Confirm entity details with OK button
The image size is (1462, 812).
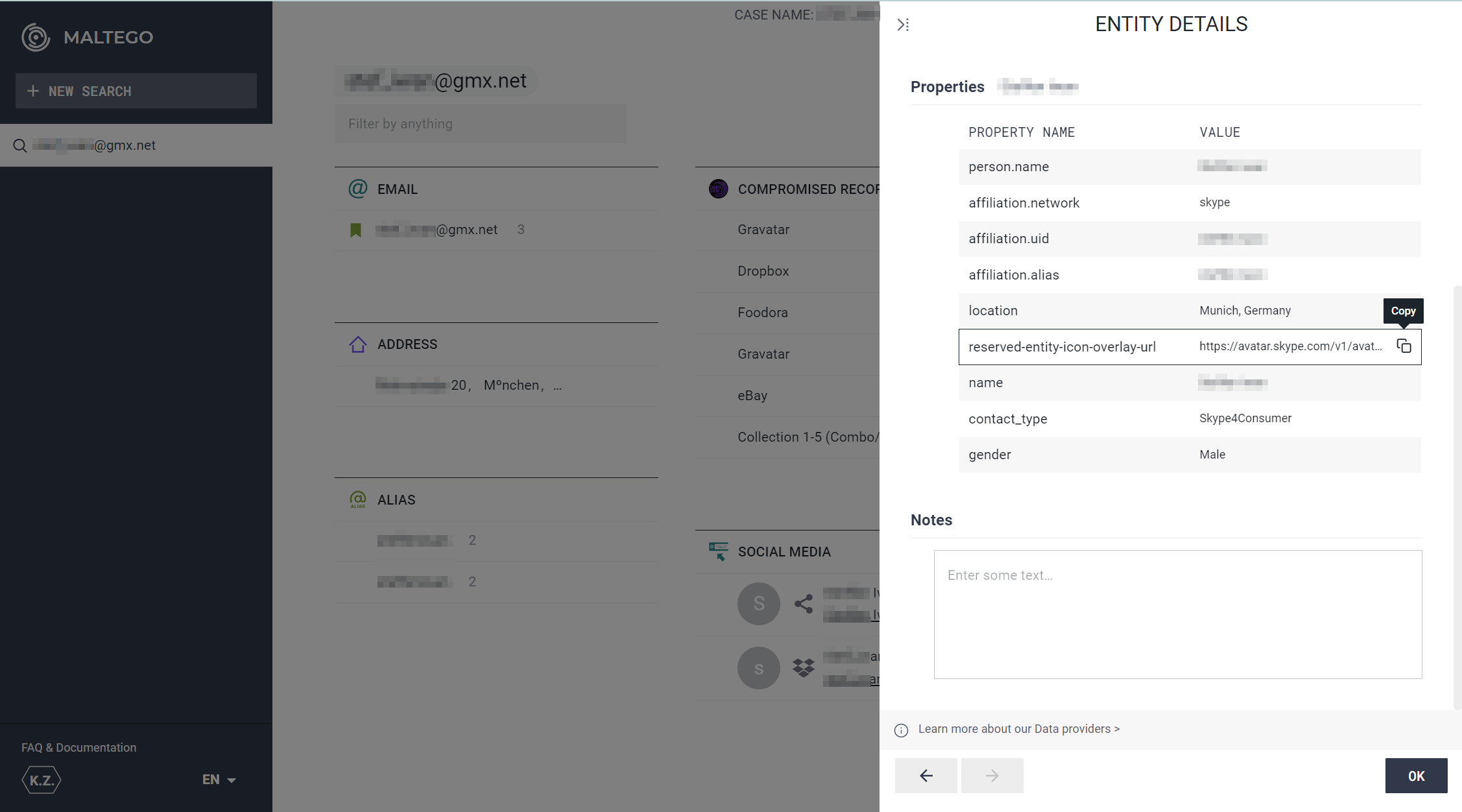tap(1416, 776)
